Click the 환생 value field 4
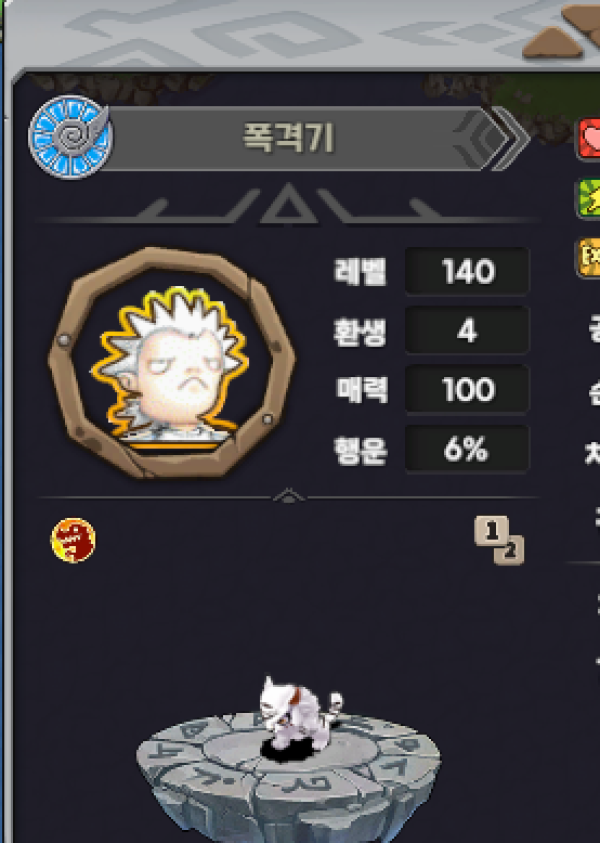 coord(467,330)
